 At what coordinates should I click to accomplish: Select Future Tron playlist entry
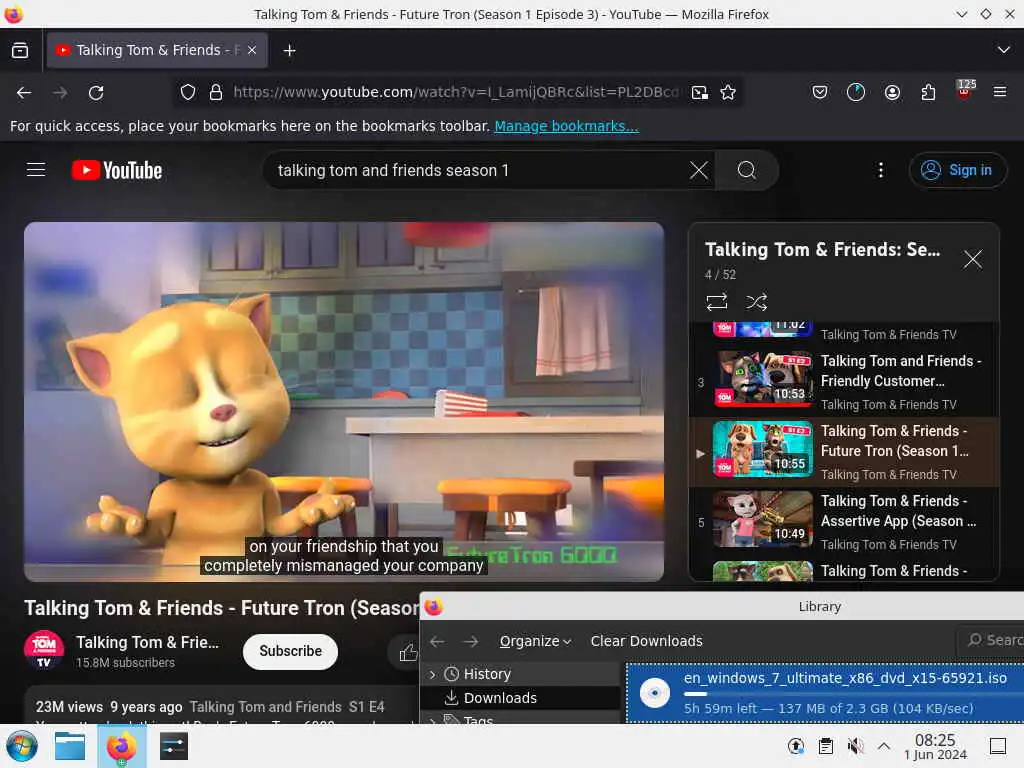[x=844, y=452]
